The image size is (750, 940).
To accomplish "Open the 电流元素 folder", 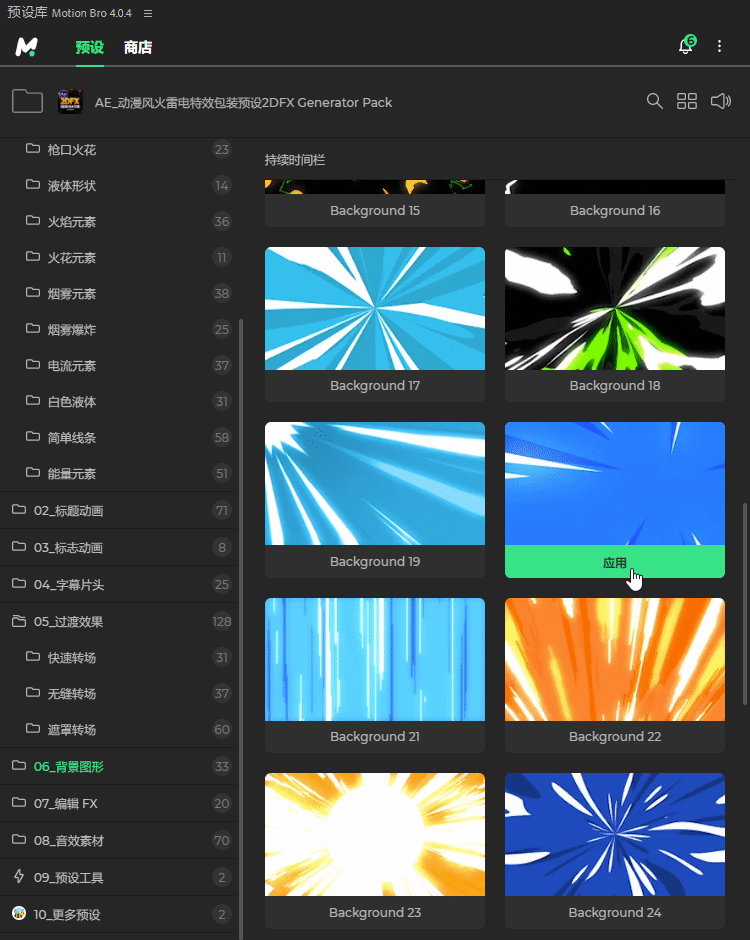I will click(119, 365).
